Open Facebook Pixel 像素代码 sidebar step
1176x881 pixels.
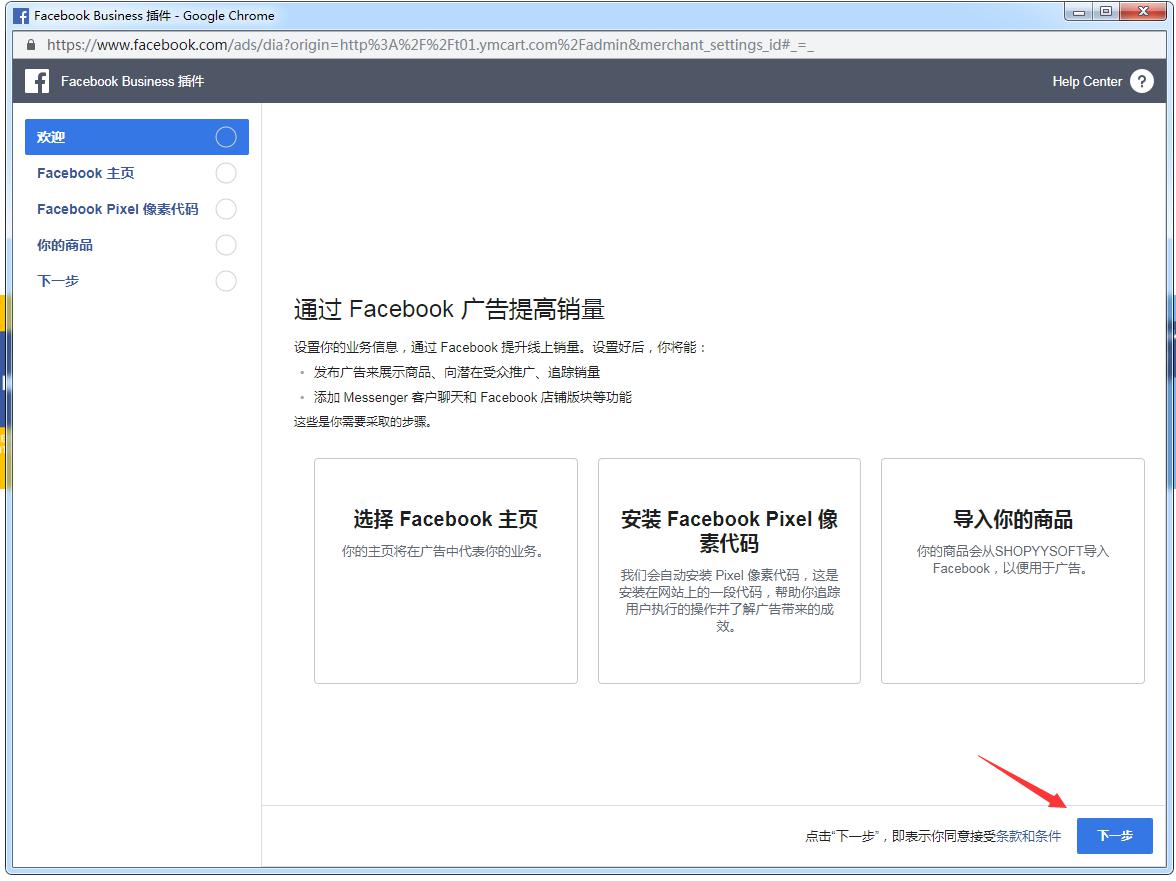[x=118, y=209]
